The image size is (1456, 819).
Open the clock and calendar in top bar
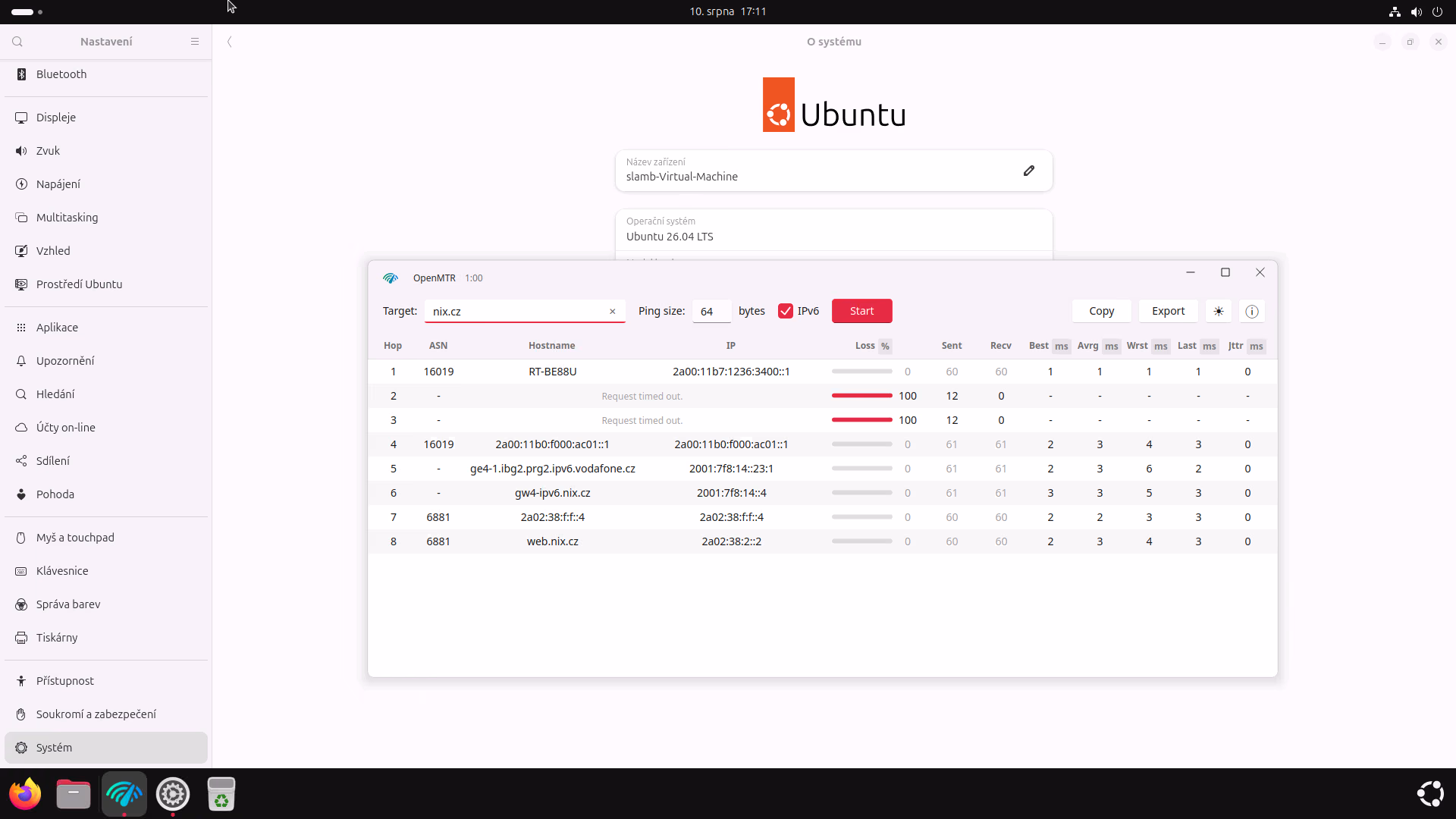pyautogui.click(x=728, y=11)
